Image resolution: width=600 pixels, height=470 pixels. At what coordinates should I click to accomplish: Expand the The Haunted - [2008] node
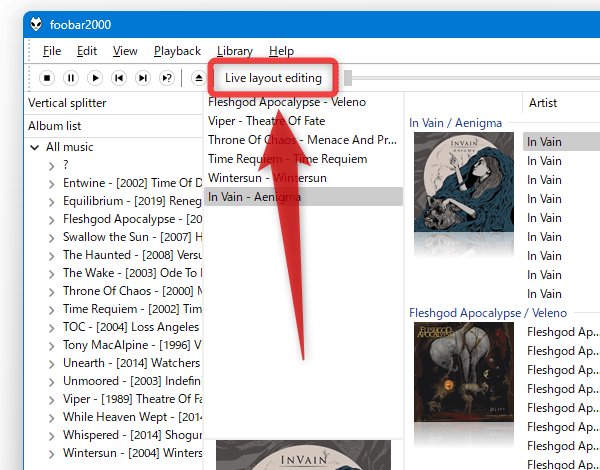[51, 256]
